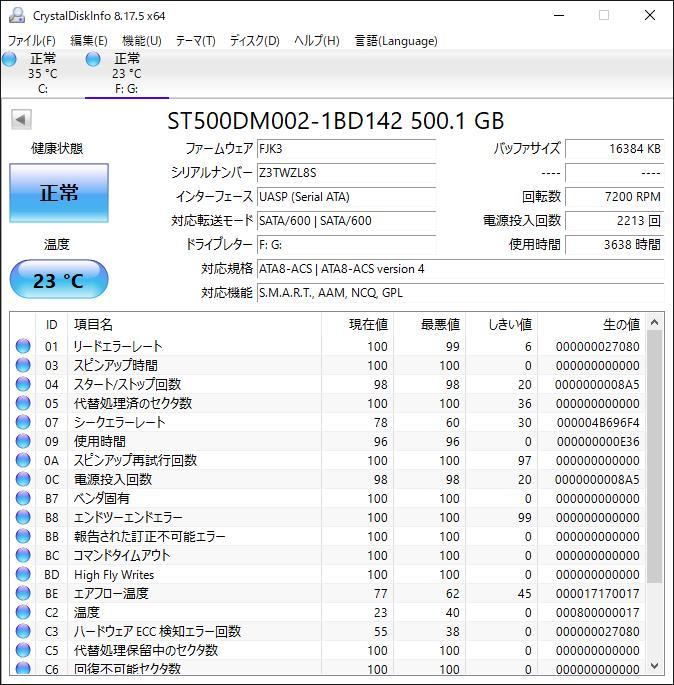The height and width of the screenshot is (685, 674).
Task: Select the High Fly Writes row name
Action: coord(114,574)
